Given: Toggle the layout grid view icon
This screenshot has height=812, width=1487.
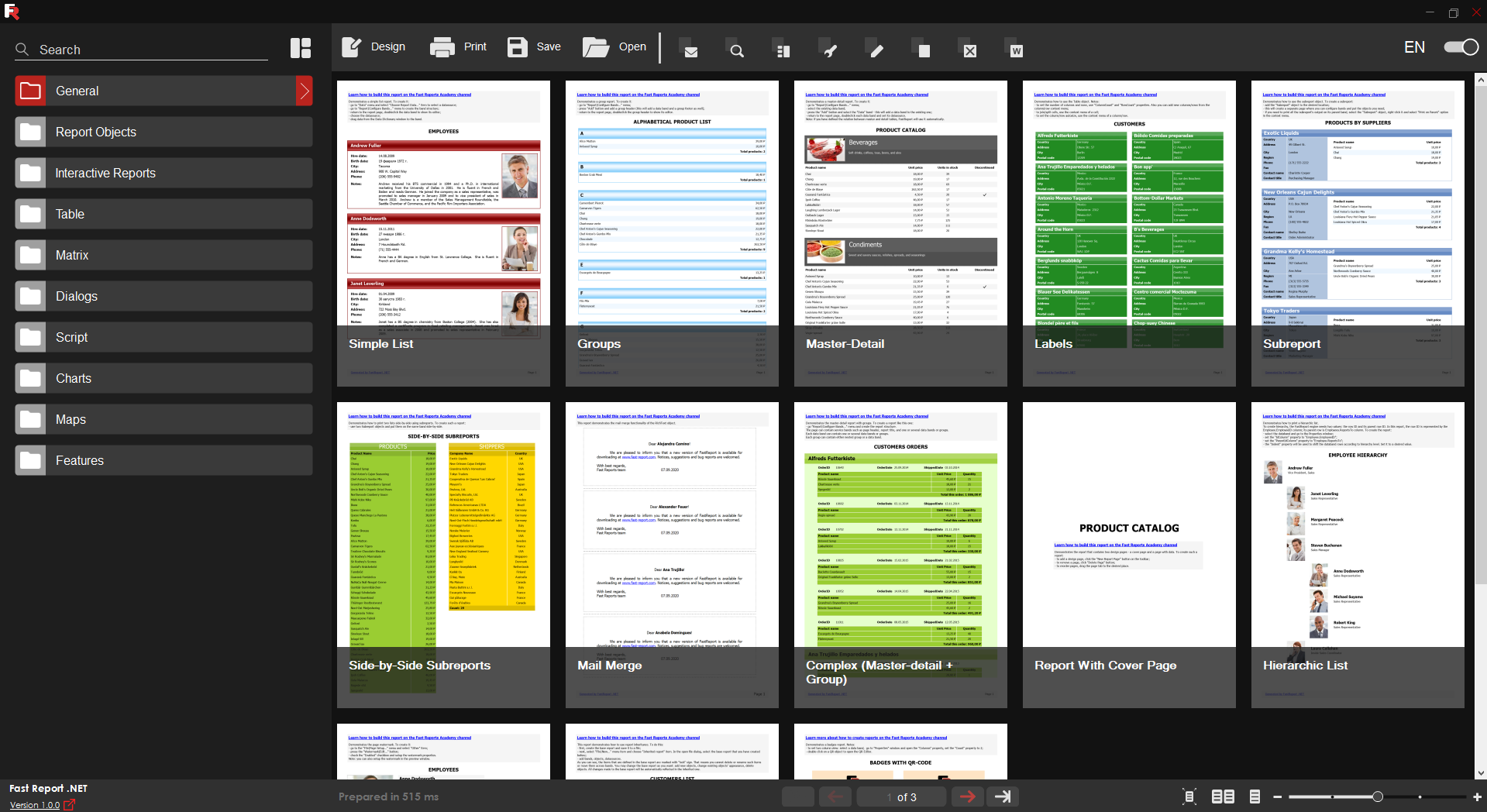Looking at the screenshot, I should (x=301, y=48).
